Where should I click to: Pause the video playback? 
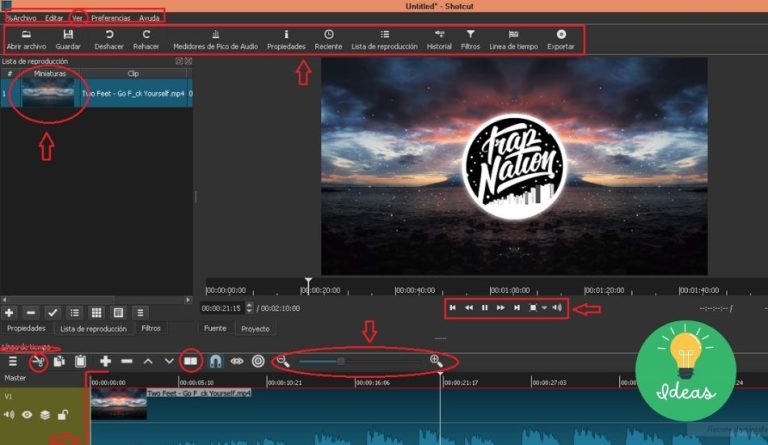[484, 307]
